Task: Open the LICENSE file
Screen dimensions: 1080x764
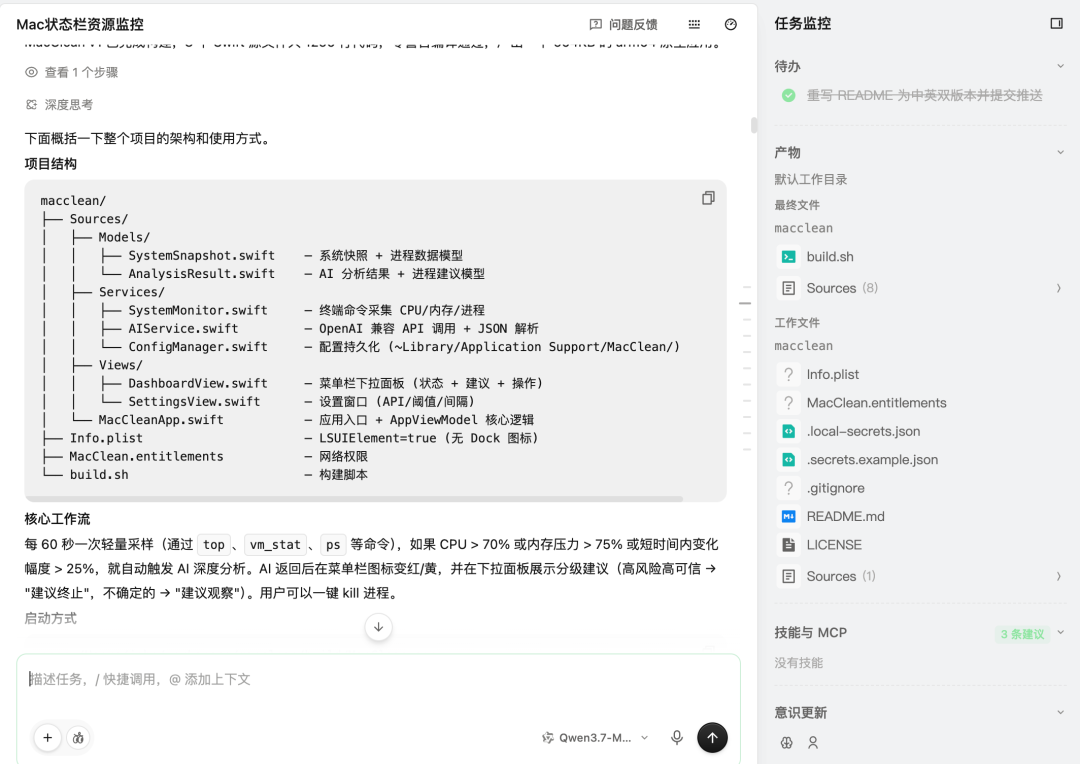Action: [834, 545]
